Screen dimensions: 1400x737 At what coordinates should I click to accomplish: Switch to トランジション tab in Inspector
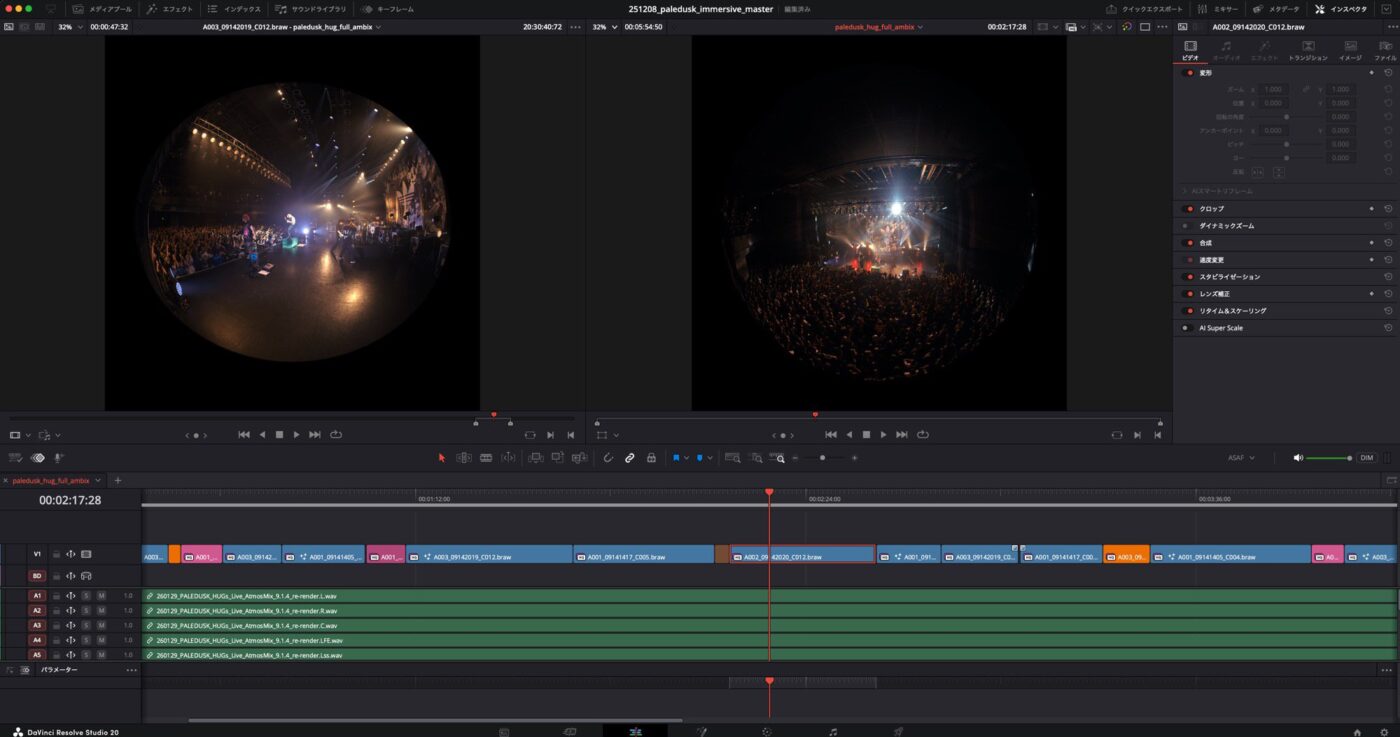(x=1308, y=51)
